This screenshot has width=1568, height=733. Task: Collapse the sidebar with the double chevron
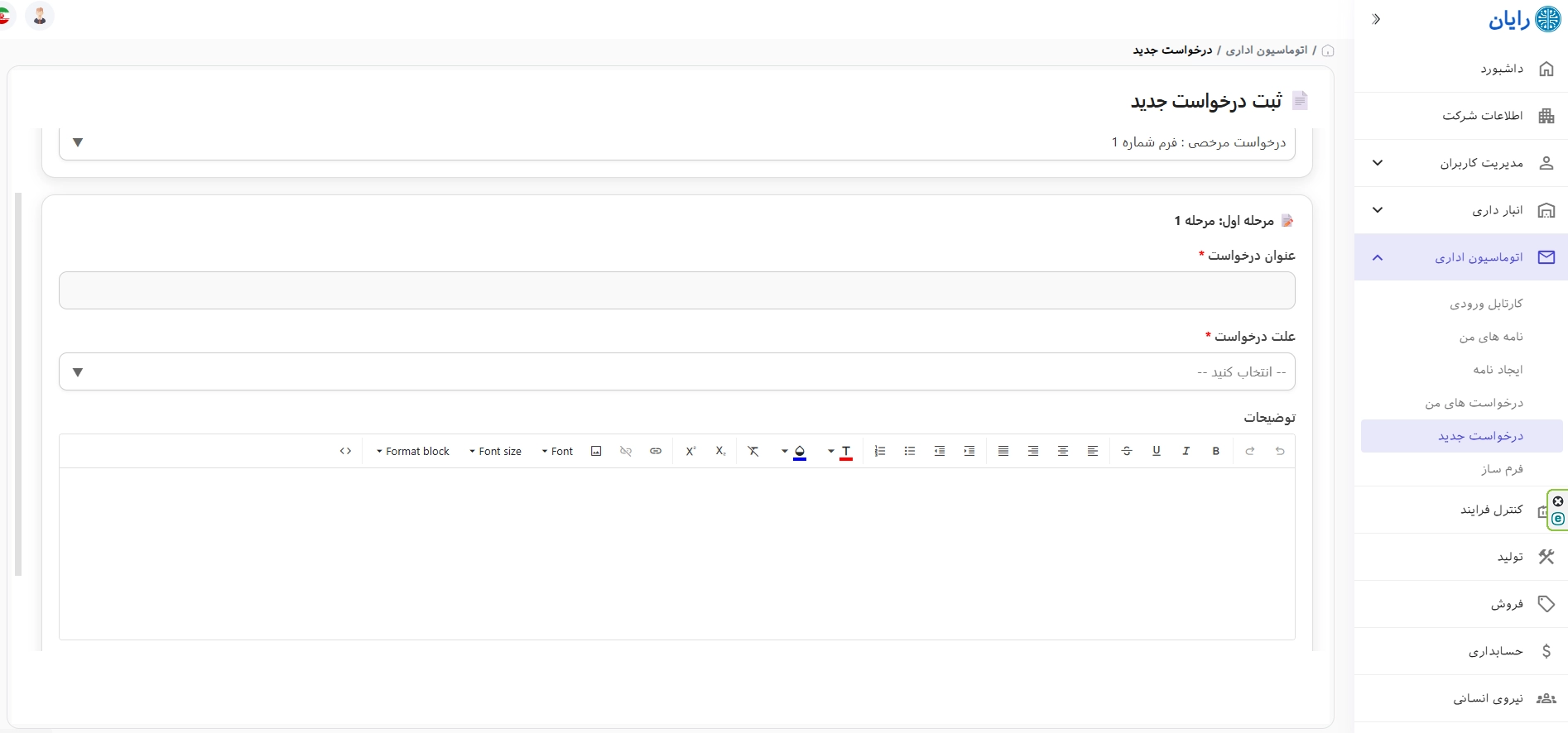click(x=1376, y=19)
